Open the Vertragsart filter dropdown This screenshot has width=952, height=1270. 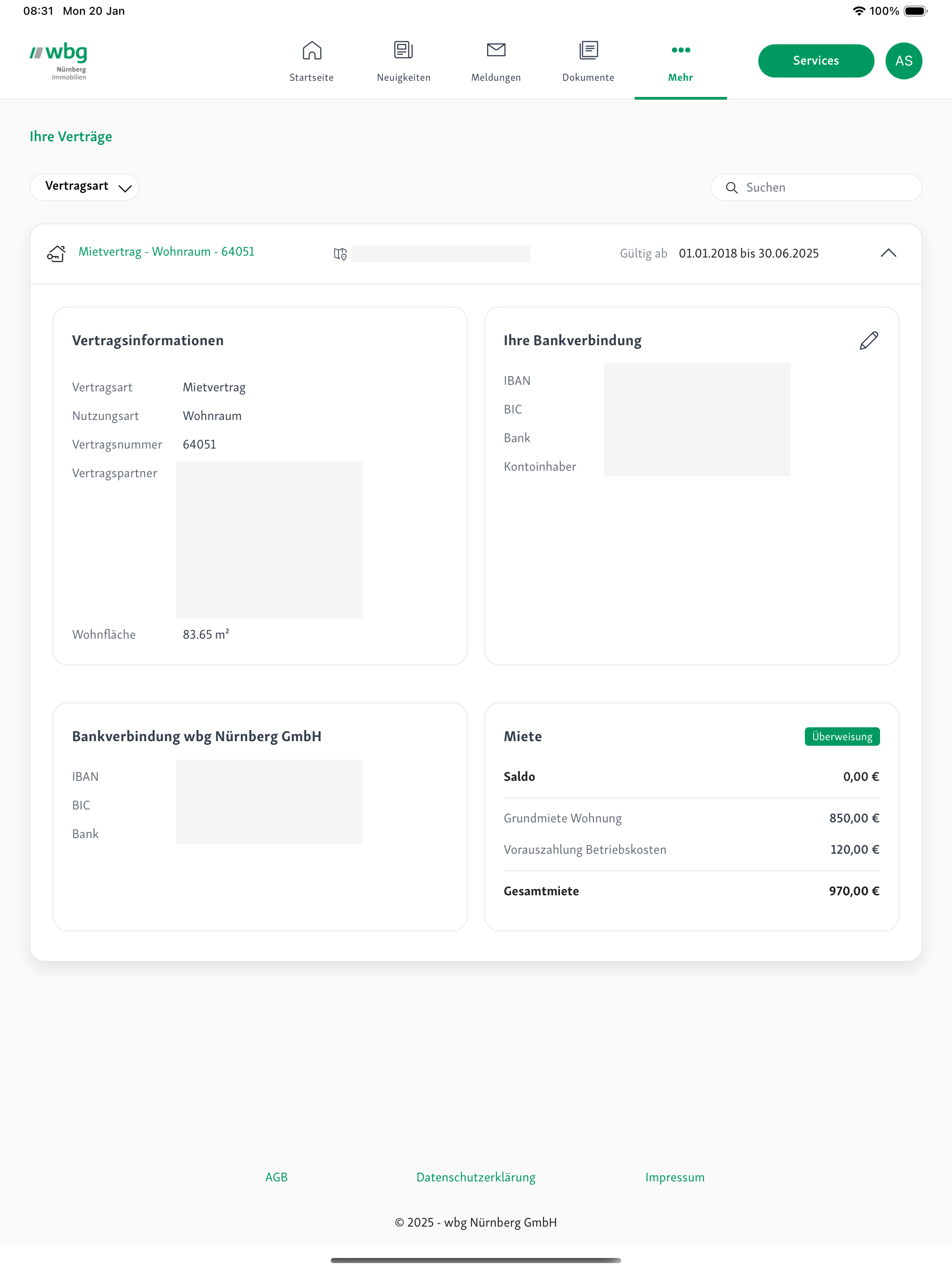coord(84,187)
